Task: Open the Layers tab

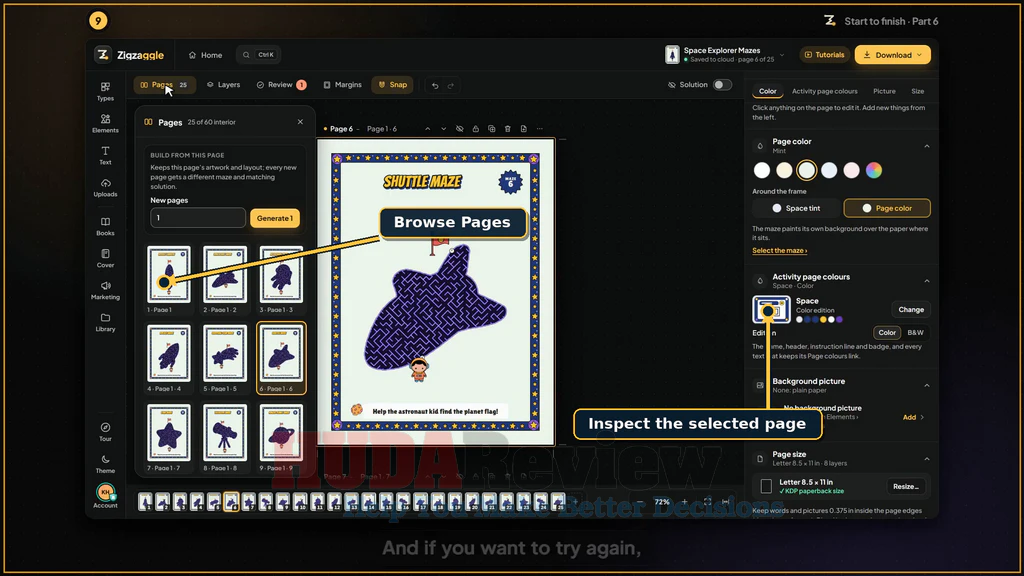Action: (223, 85)
